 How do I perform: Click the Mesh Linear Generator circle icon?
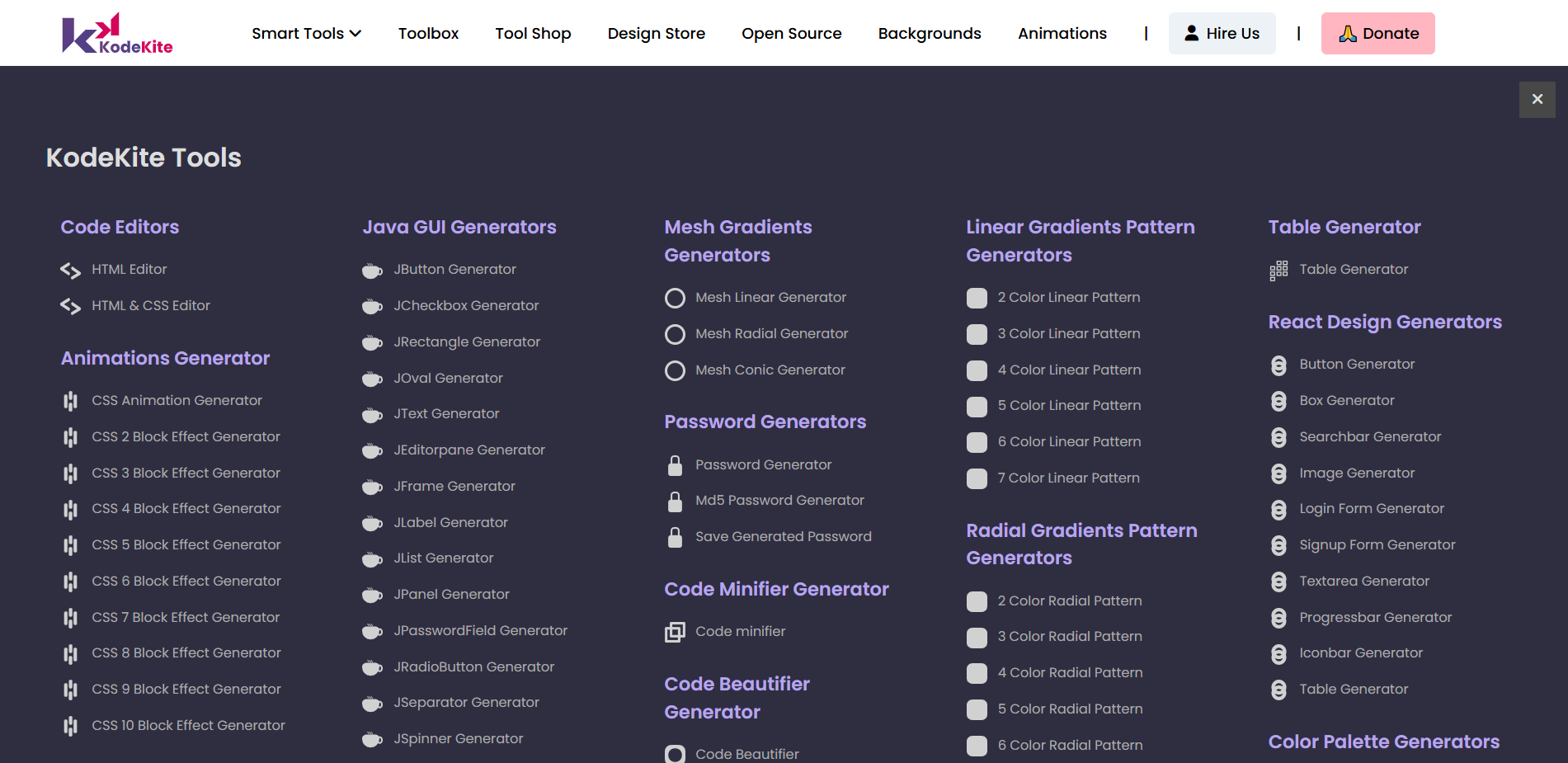675,298
